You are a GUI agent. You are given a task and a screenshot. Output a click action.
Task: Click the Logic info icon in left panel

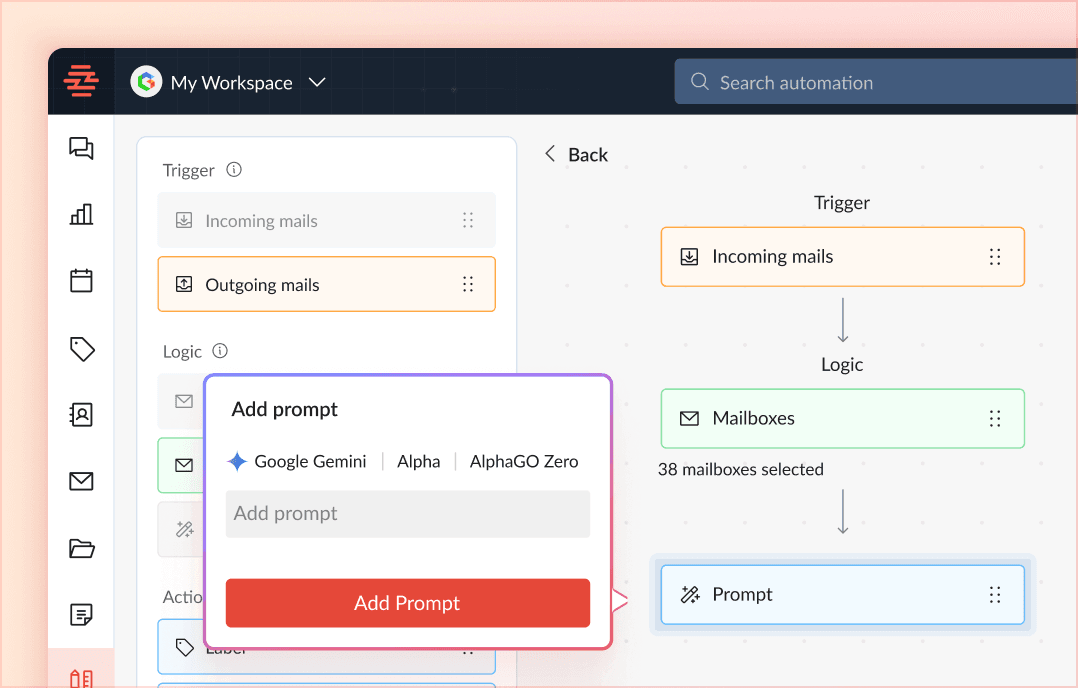pyautogui.click(x=220, y=351)
